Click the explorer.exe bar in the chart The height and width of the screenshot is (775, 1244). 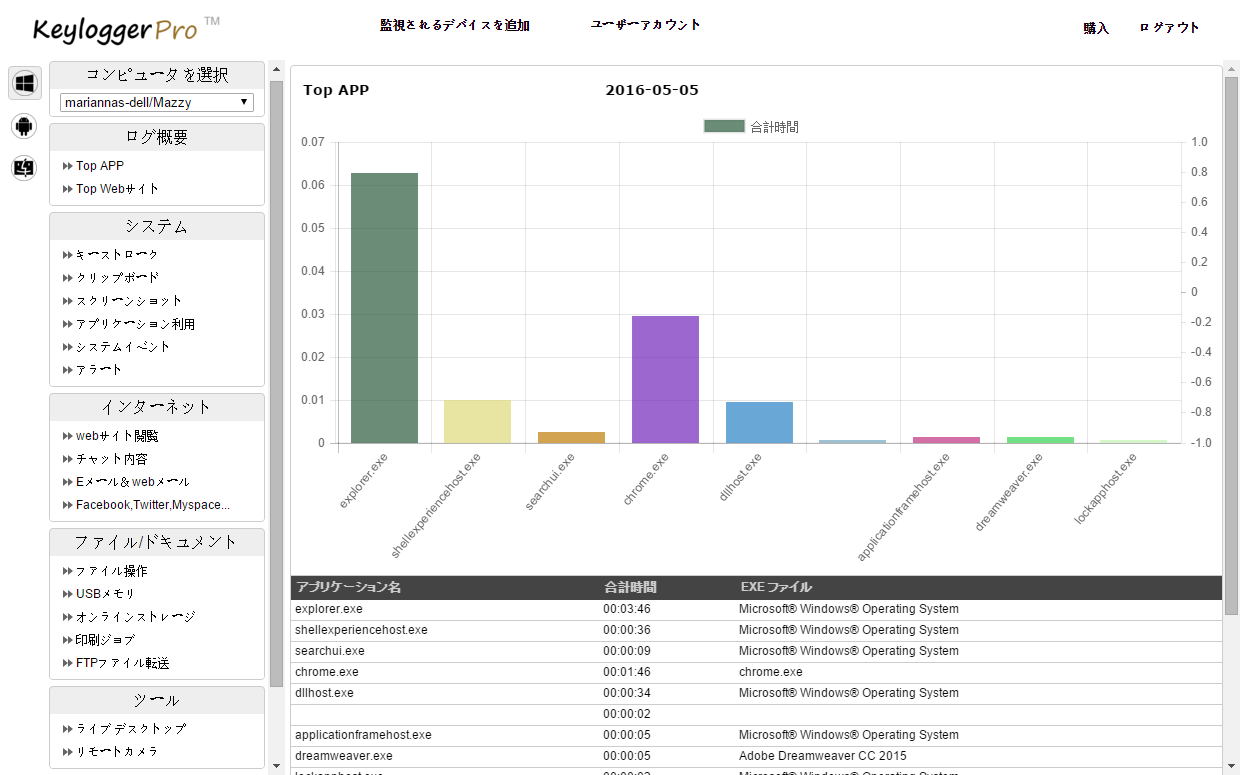point(384,308)
